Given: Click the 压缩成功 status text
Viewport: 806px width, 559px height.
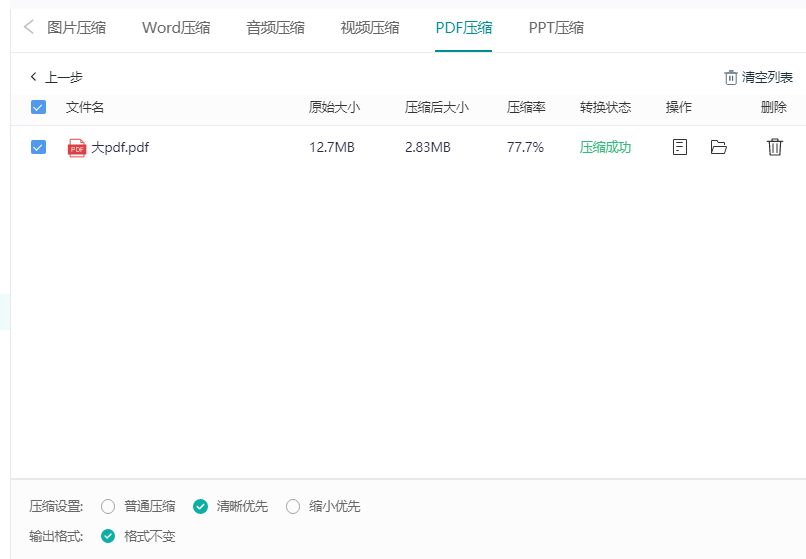Looking at the screenshot, I should [605, 148].
